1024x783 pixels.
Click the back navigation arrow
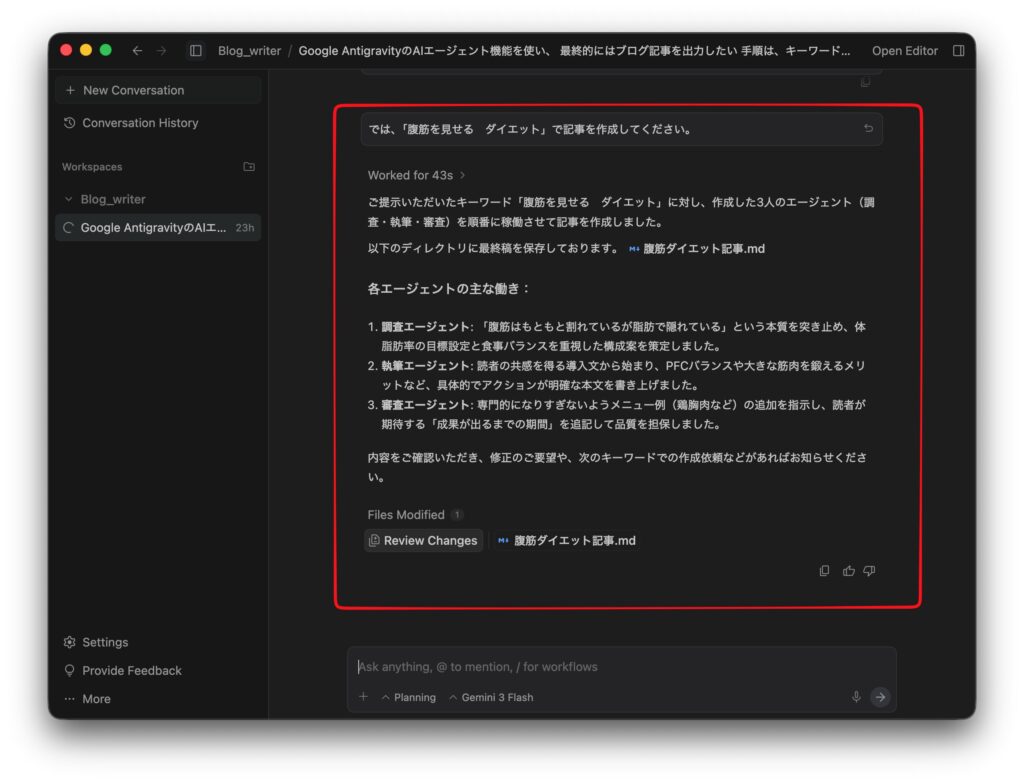tap(137, 51)
